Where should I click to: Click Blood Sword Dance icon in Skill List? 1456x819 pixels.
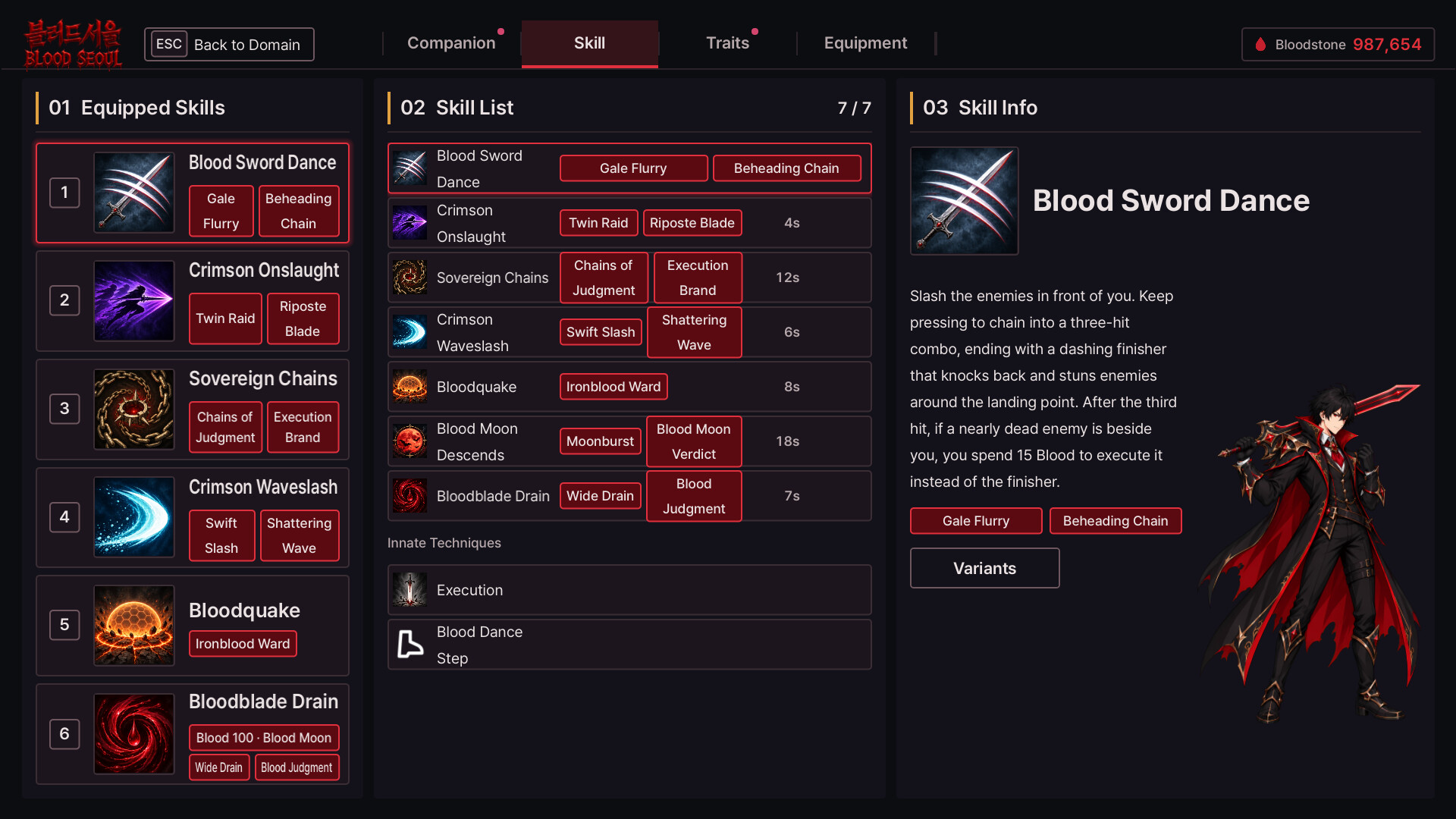point(410,168)
